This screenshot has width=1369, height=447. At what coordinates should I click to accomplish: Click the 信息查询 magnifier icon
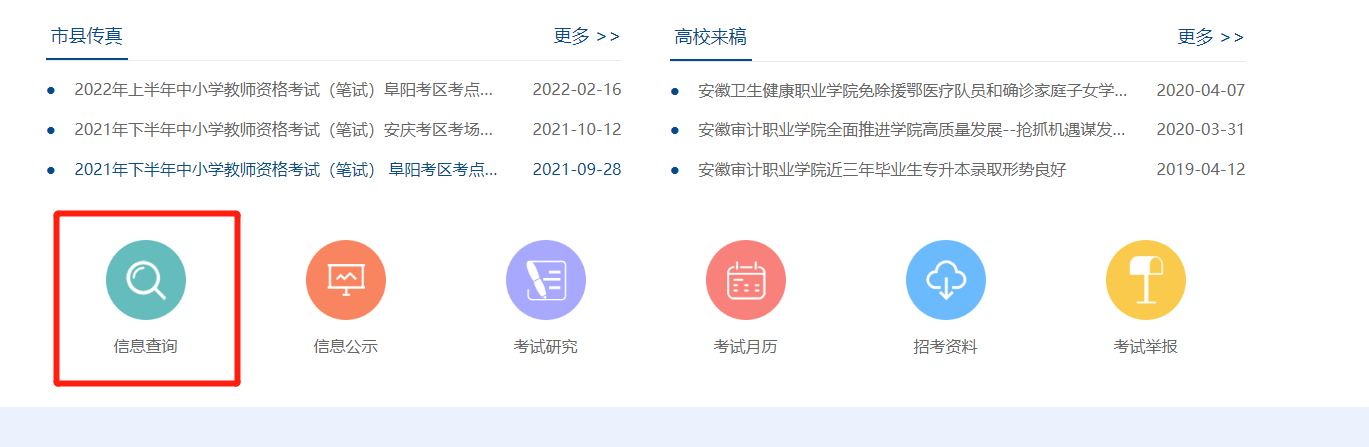point(146,280)
